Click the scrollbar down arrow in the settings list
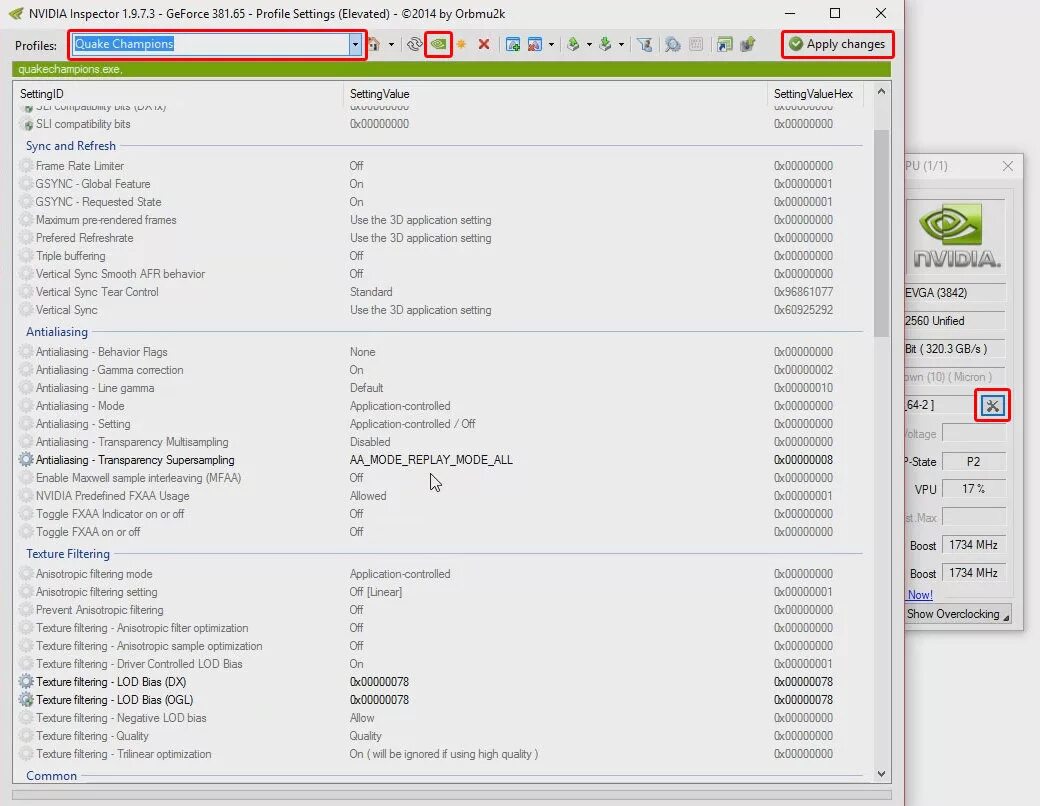The image size is (1040, 806). 881,773
